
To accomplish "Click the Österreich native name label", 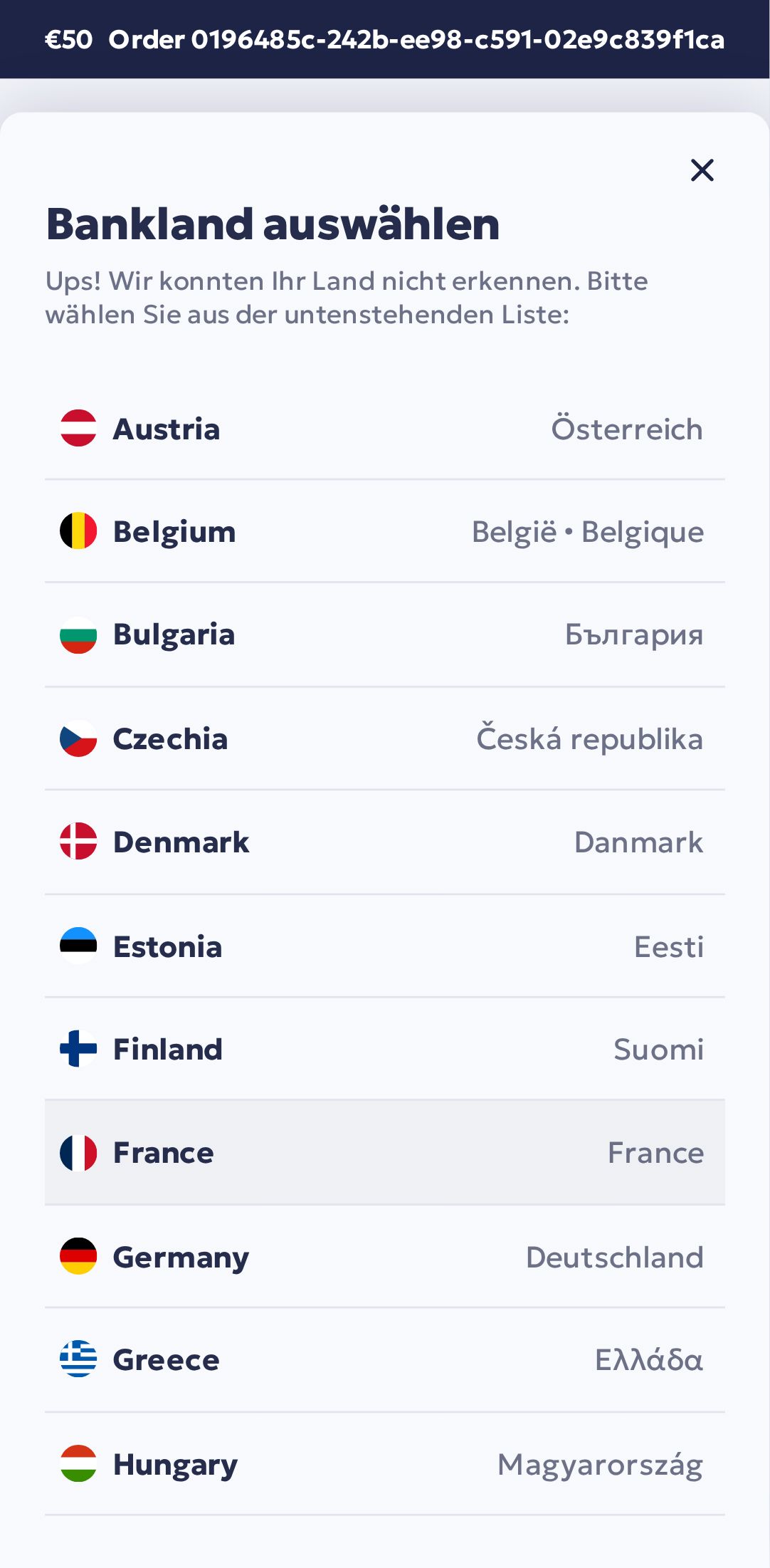I will (x=626, y=429).
